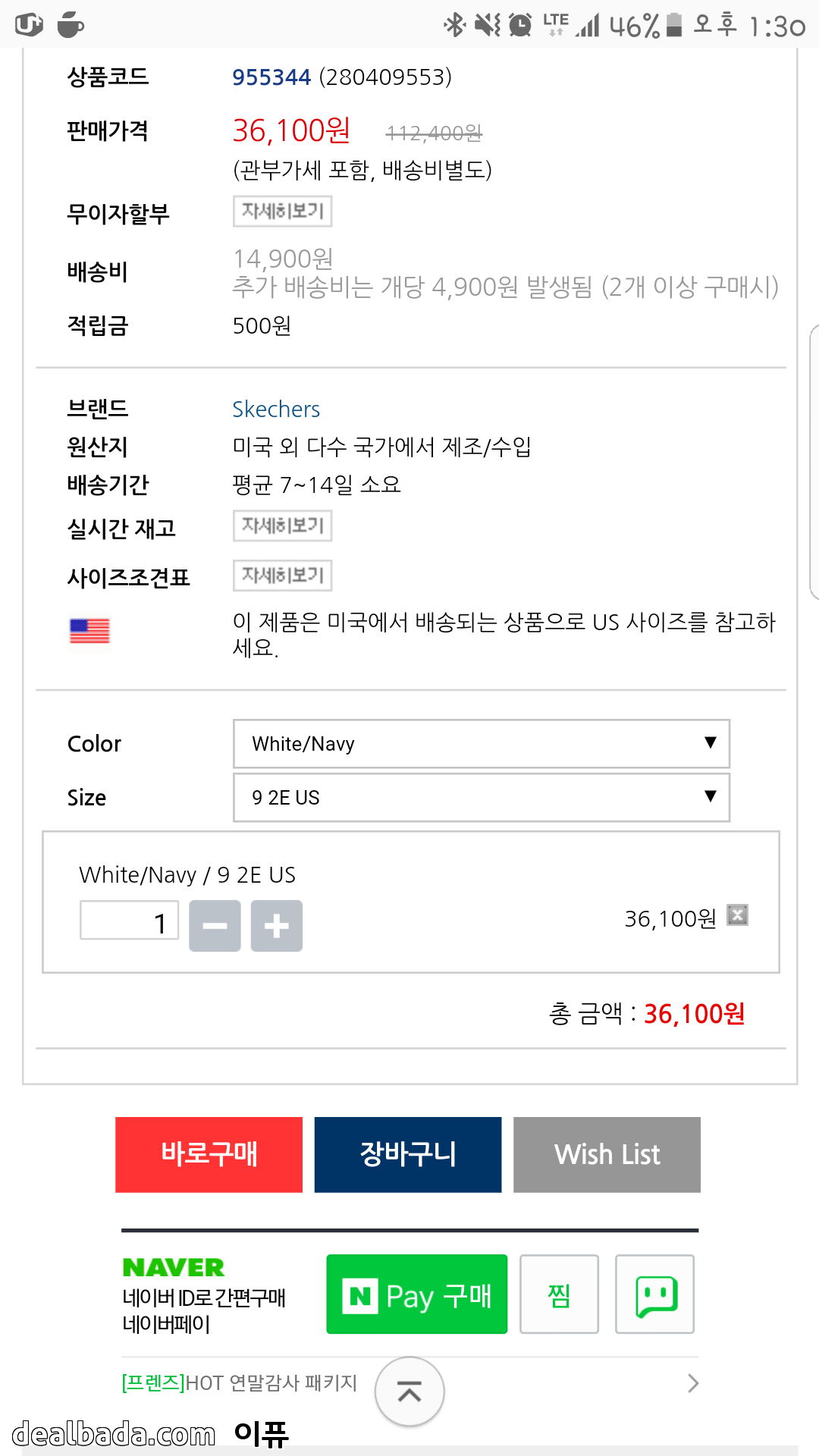Tap the US flag icon
Viewport: 819px width, 1456px height.
click(x=89, y=631)
